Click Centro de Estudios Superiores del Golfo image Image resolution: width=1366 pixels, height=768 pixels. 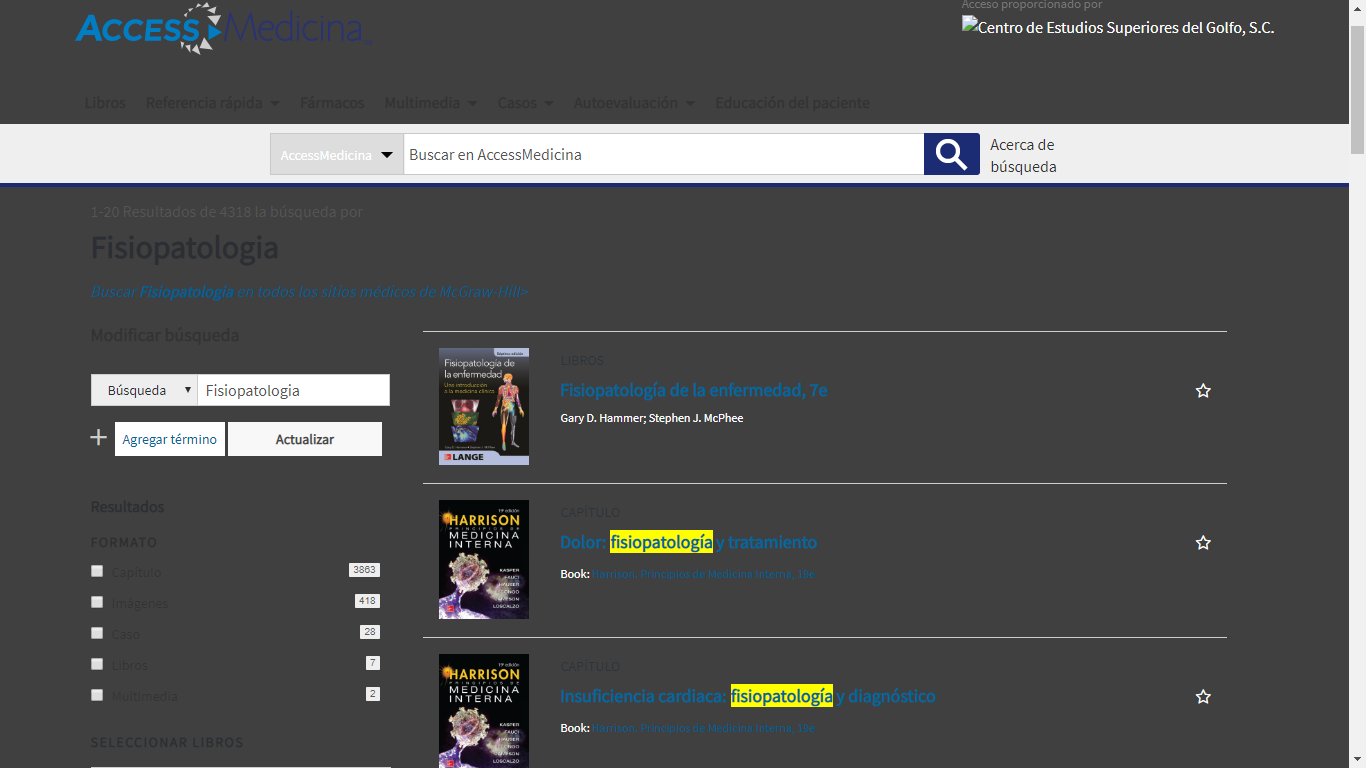click(1118, 27)
